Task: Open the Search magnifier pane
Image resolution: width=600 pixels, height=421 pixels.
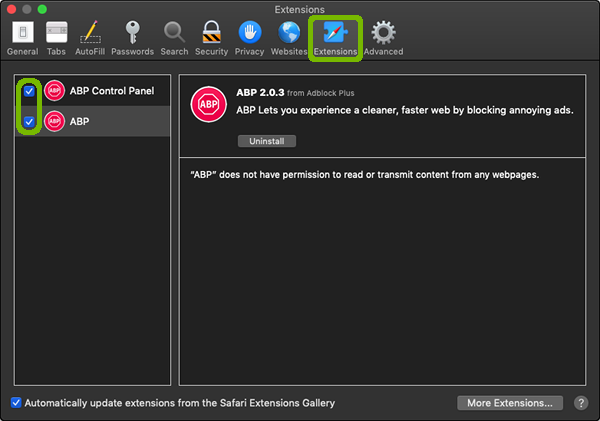Action: [x=174, y=38]
